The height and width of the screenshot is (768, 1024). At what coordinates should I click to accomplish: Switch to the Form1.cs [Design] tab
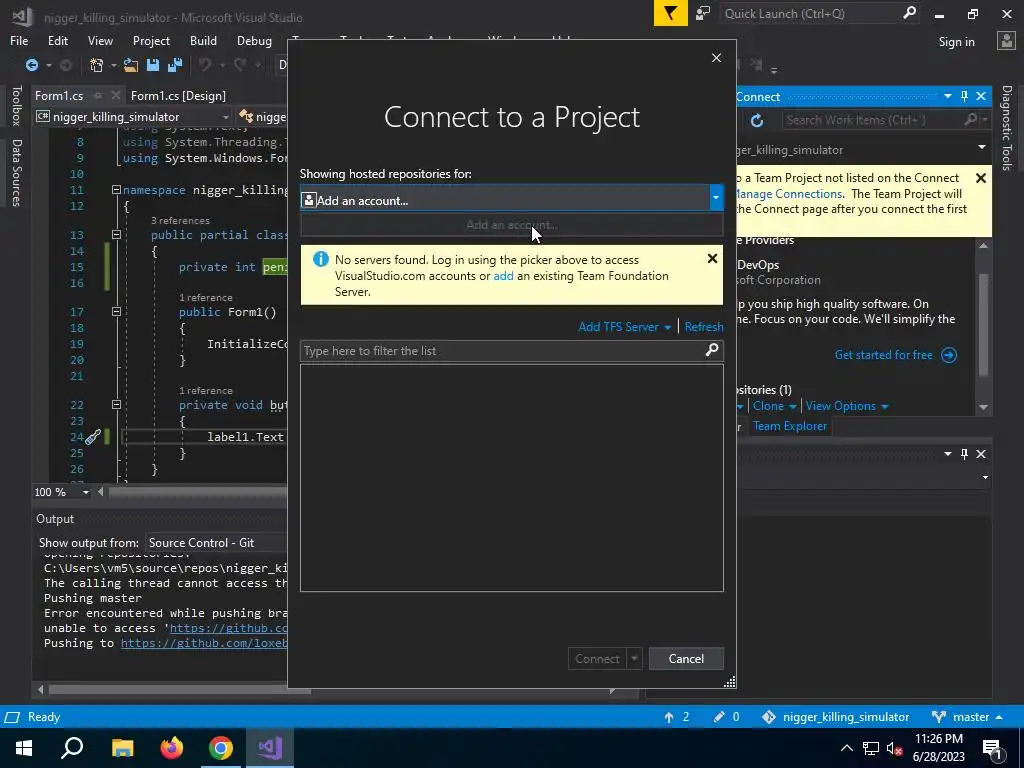[x=178, y=95]
